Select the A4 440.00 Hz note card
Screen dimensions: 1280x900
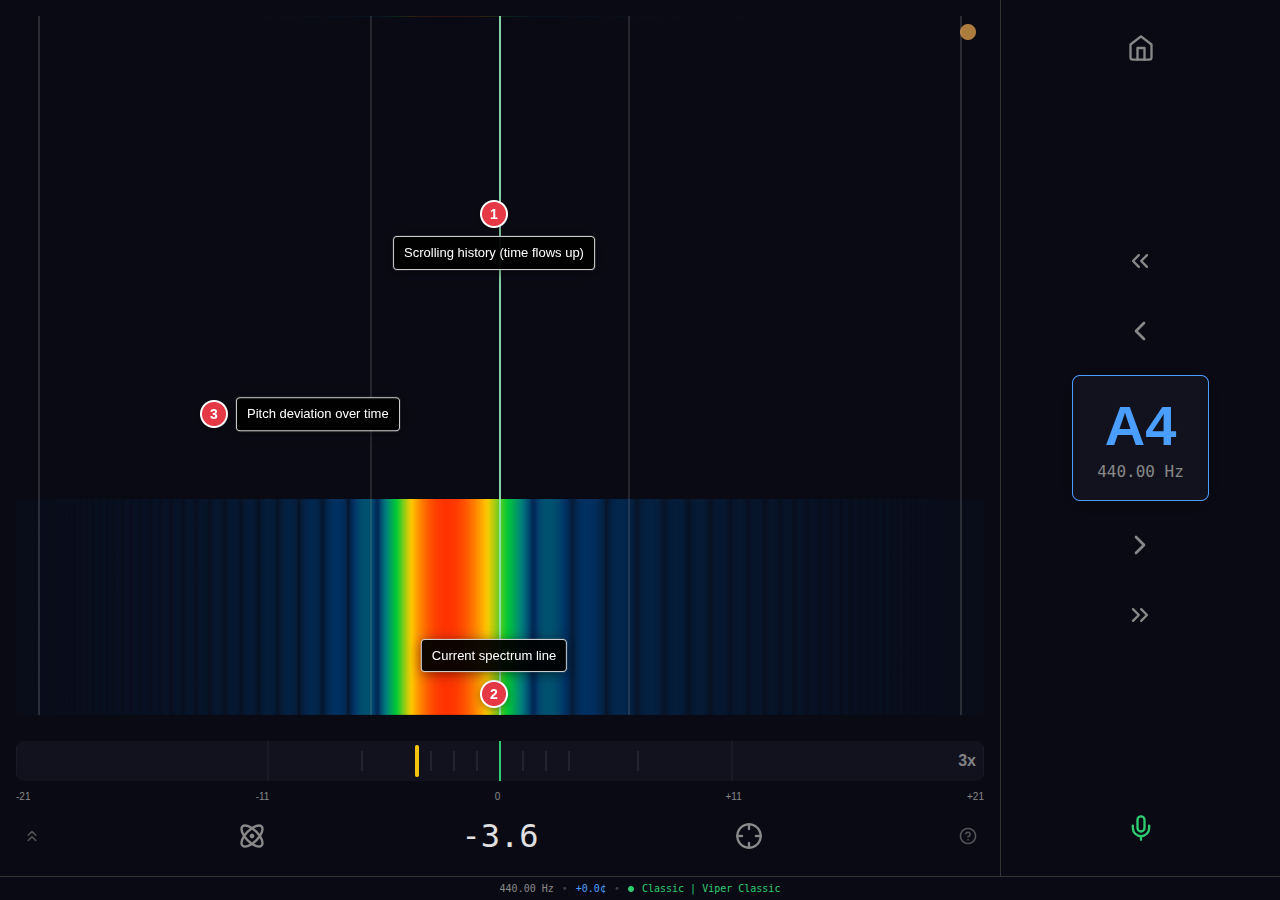point(1140,437)
